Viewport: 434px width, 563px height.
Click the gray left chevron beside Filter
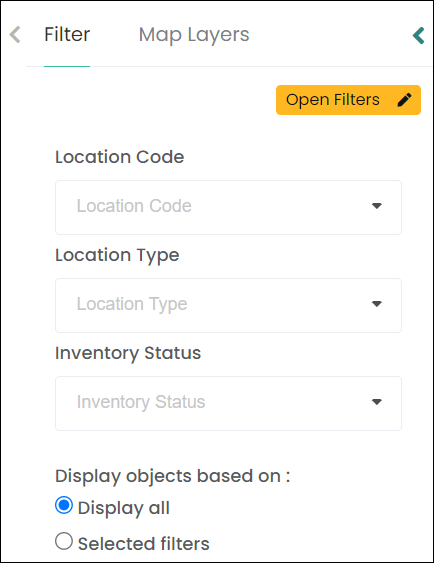(15, 35)
